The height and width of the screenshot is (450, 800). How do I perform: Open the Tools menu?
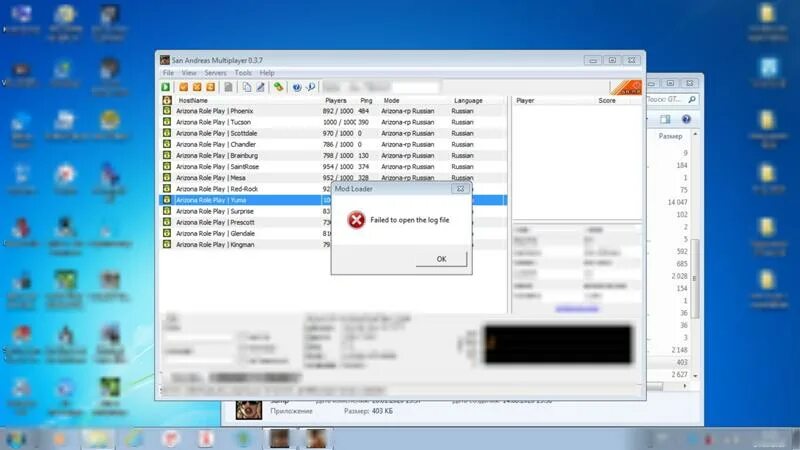(243, 73)
